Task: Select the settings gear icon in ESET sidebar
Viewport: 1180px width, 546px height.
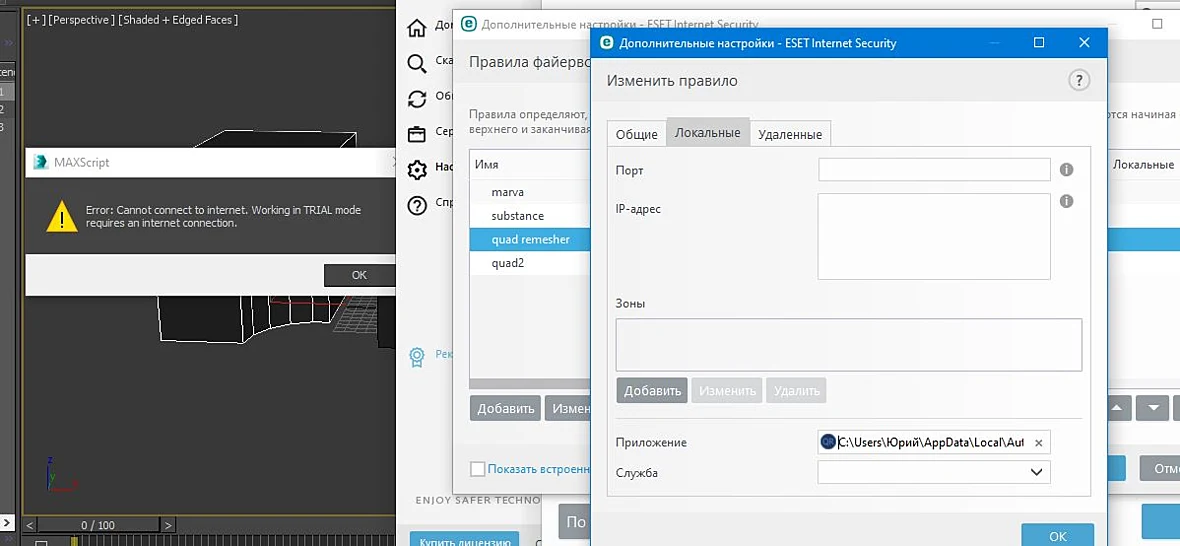Action: coord(416,169)
